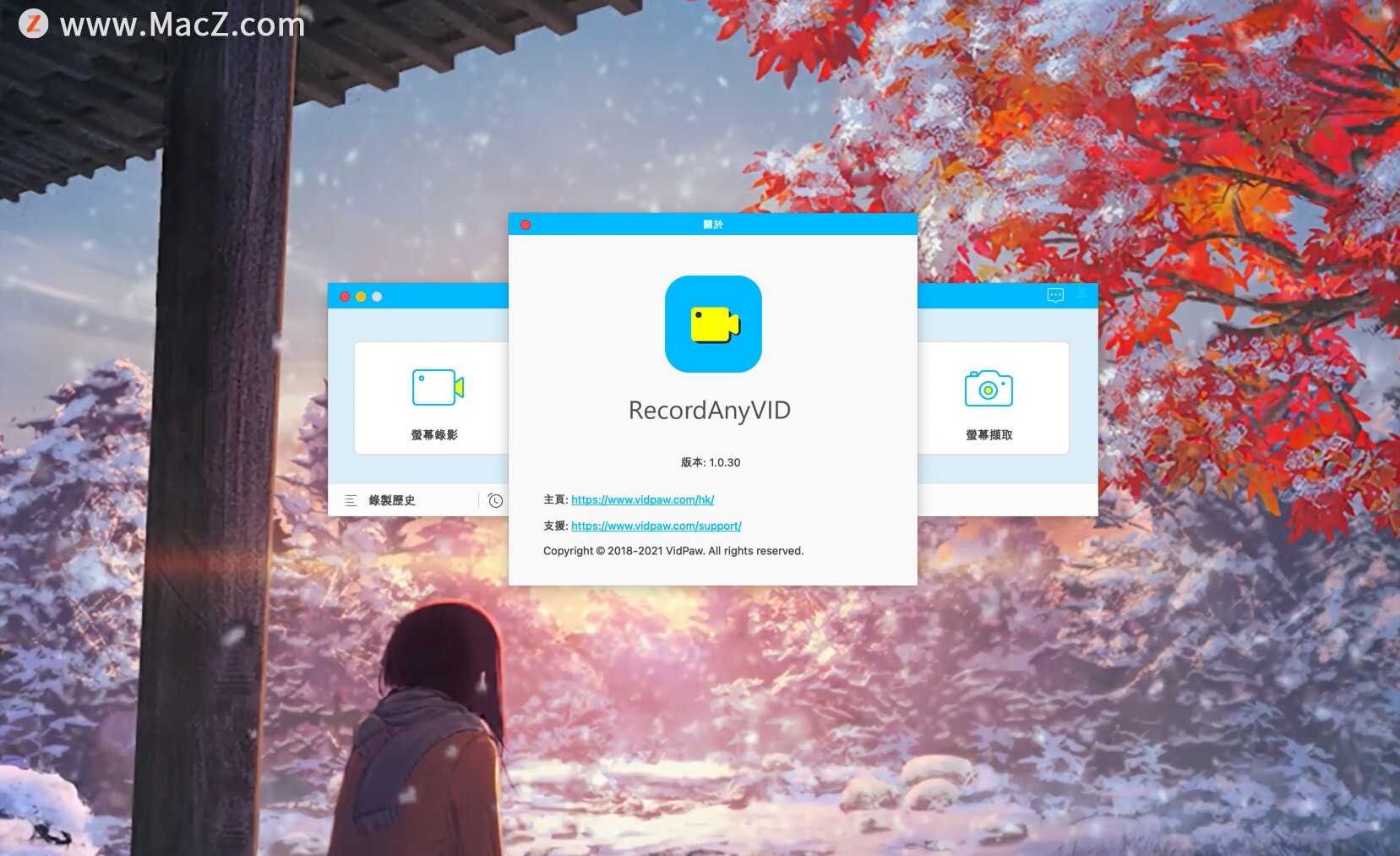The image size is (1400, 856).
Task: Open the 螢幕擷取 screen capture card
Action: point(993,398)
